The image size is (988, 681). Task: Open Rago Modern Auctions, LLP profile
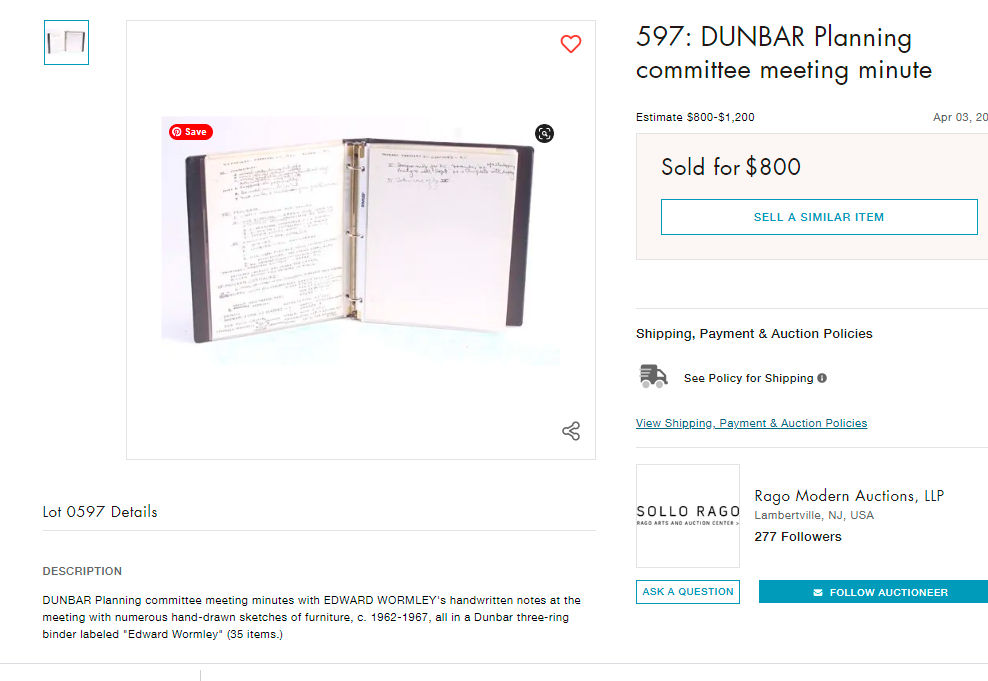[849, 496]
